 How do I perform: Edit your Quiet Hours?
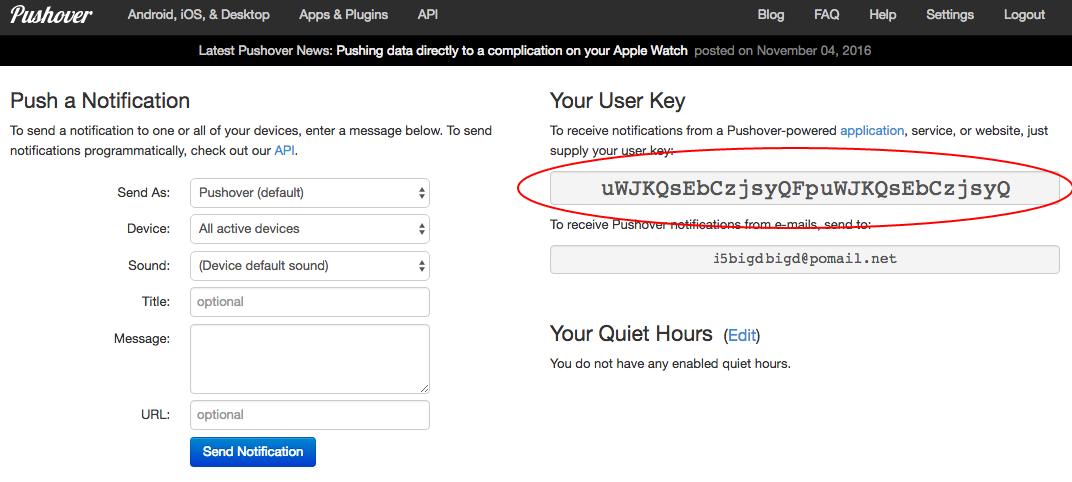pos(742,335)
